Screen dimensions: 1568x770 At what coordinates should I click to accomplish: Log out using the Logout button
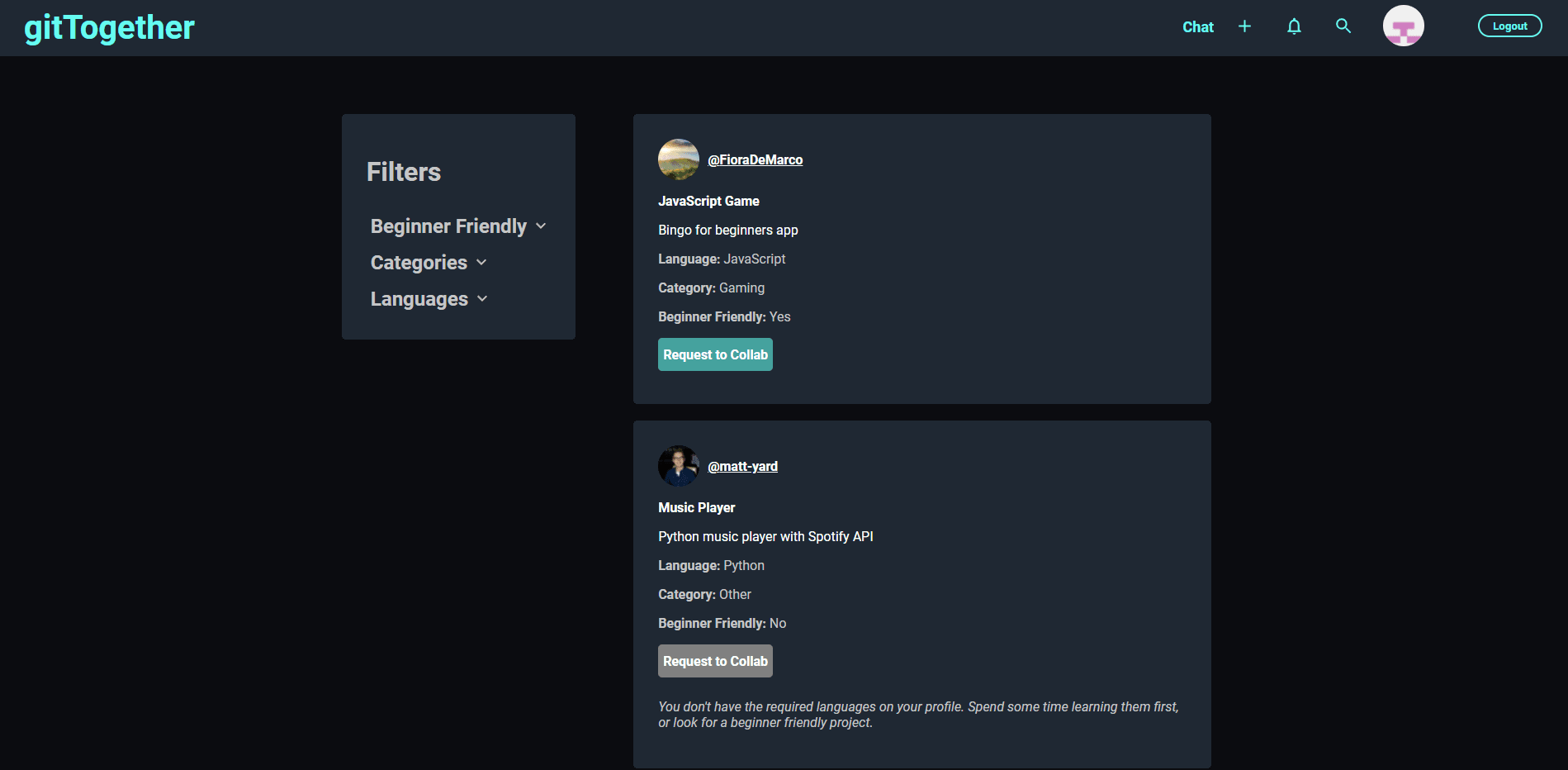tap(1509, 26)
